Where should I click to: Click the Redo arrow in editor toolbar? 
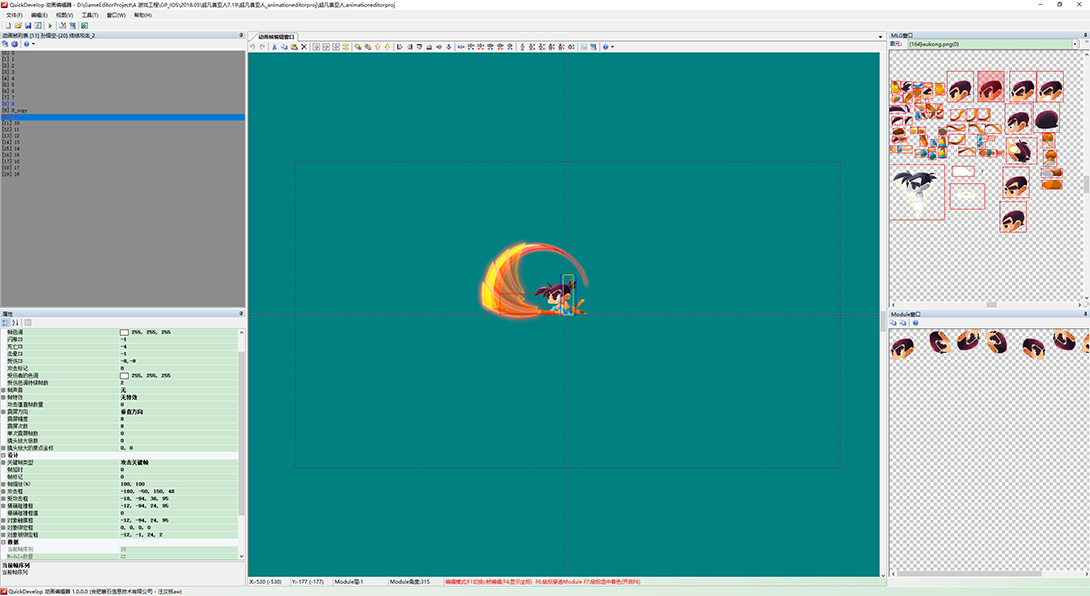pyautogui.click(x=262, y=47)
